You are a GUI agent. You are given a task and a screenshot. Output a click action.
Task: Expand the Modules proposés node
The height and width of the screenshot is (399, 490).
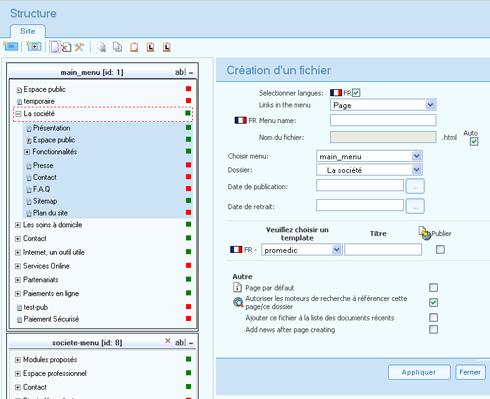(18, 360)
